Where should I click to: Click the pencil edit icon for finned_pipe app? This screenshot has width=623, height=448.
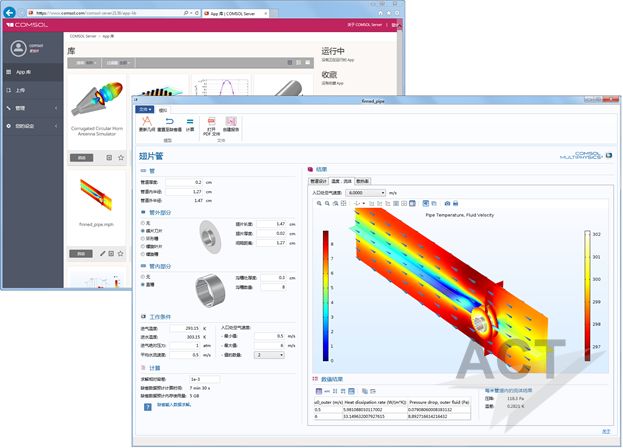[x=103, y=253]
